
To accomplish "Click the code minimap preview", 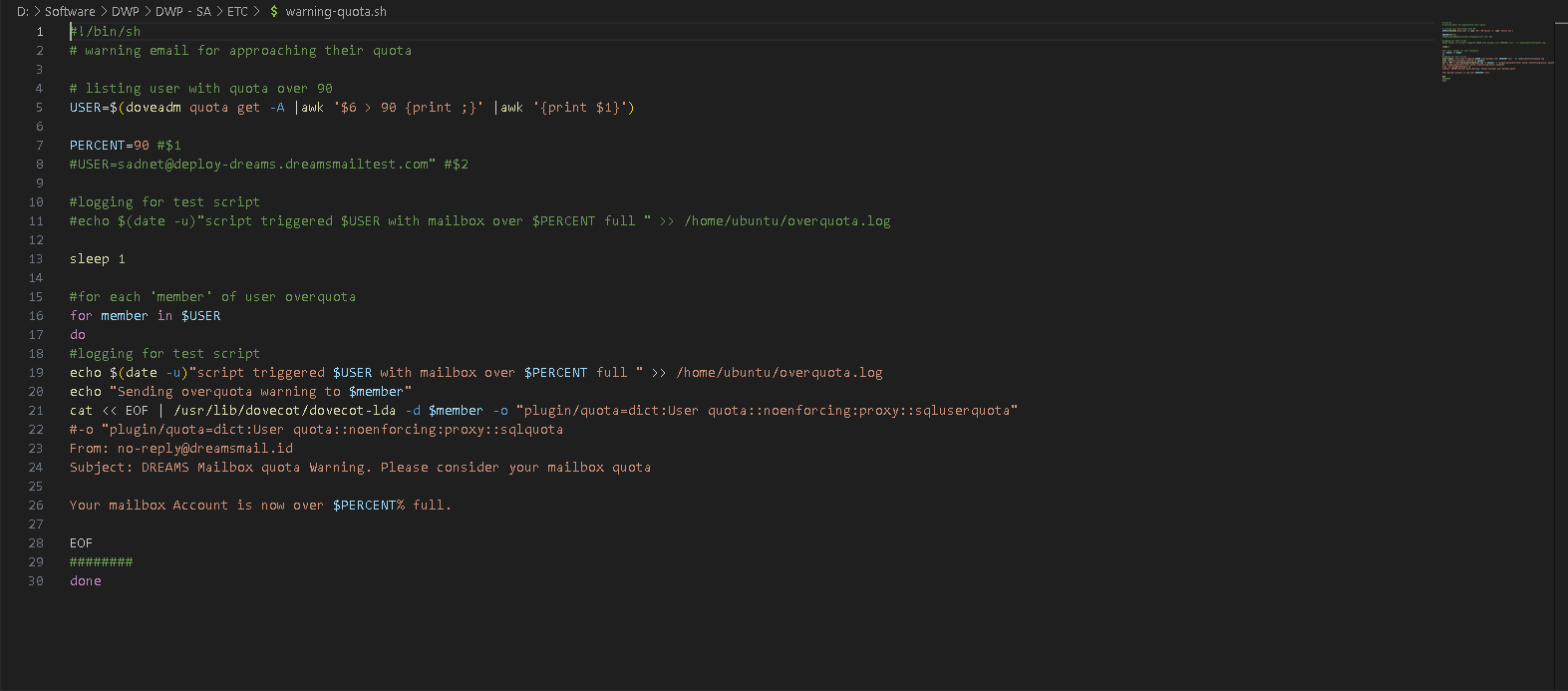I will tap(1490, 50).
